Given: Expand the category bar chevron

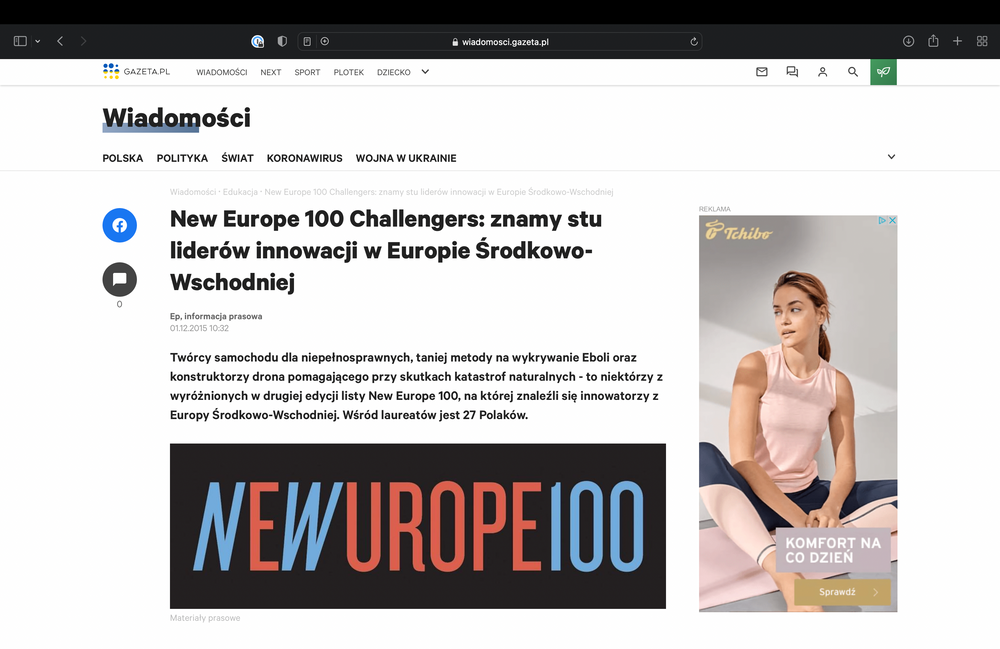Looking at the screenshot, I should [892, 157].
